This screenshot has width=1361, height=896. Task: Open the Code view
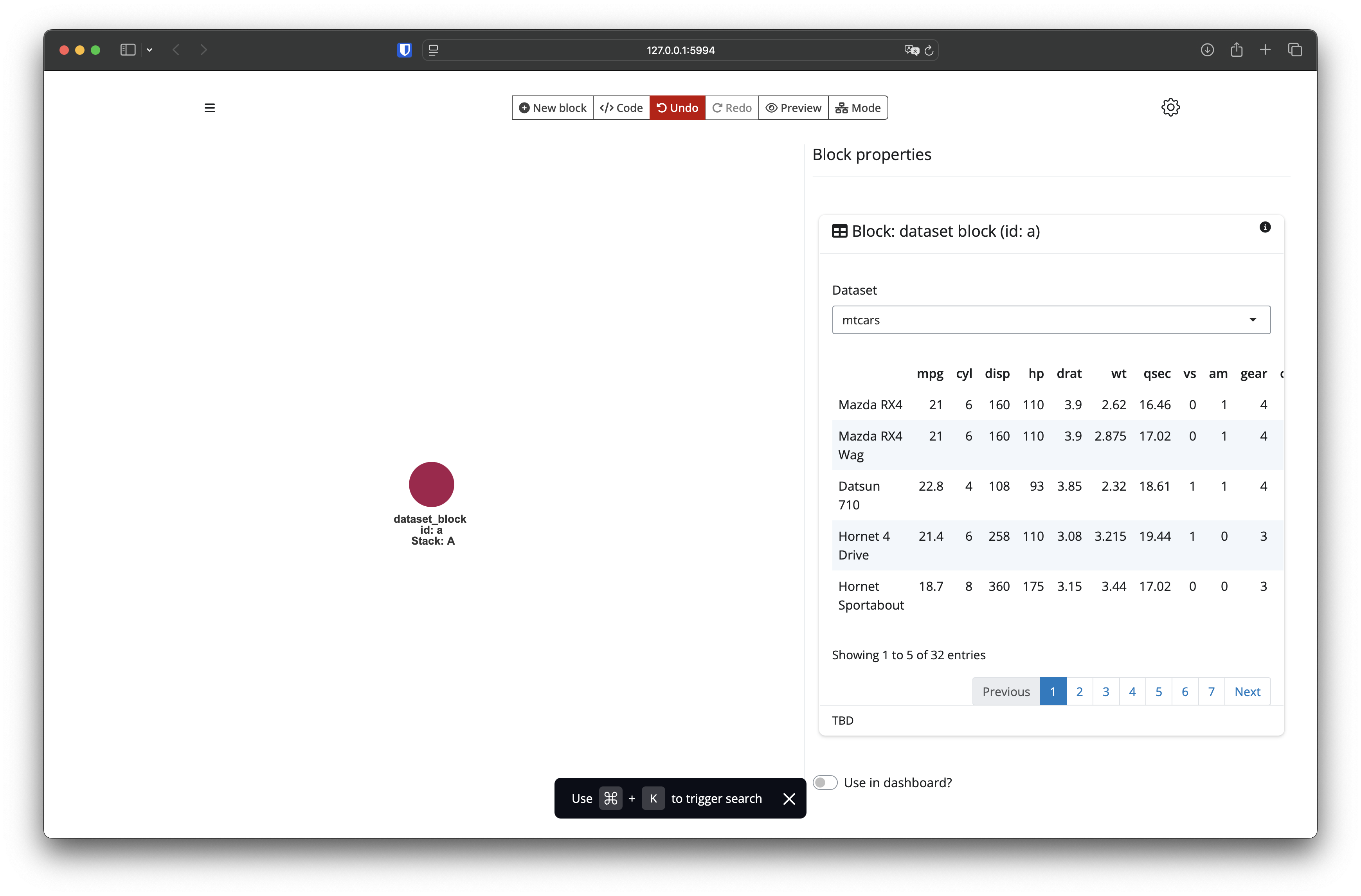pos(621,108)
